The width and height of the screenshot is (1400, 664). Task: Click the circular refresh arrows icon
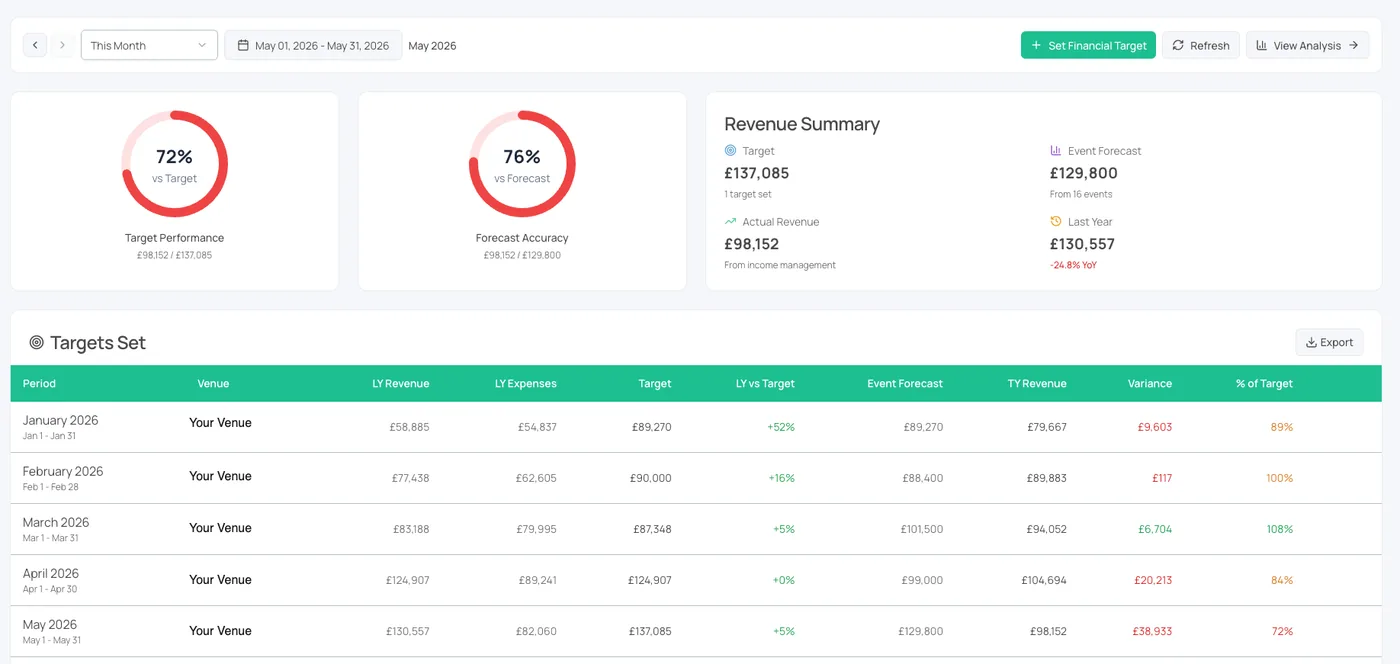pos(1178,45)
